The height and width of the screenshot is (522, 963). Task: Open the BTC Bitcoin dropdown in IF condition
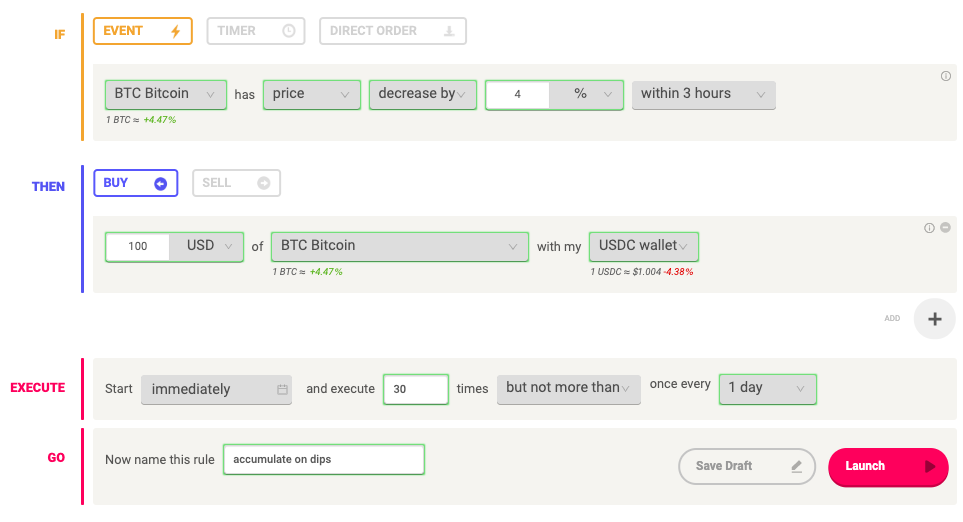[166, 95]
